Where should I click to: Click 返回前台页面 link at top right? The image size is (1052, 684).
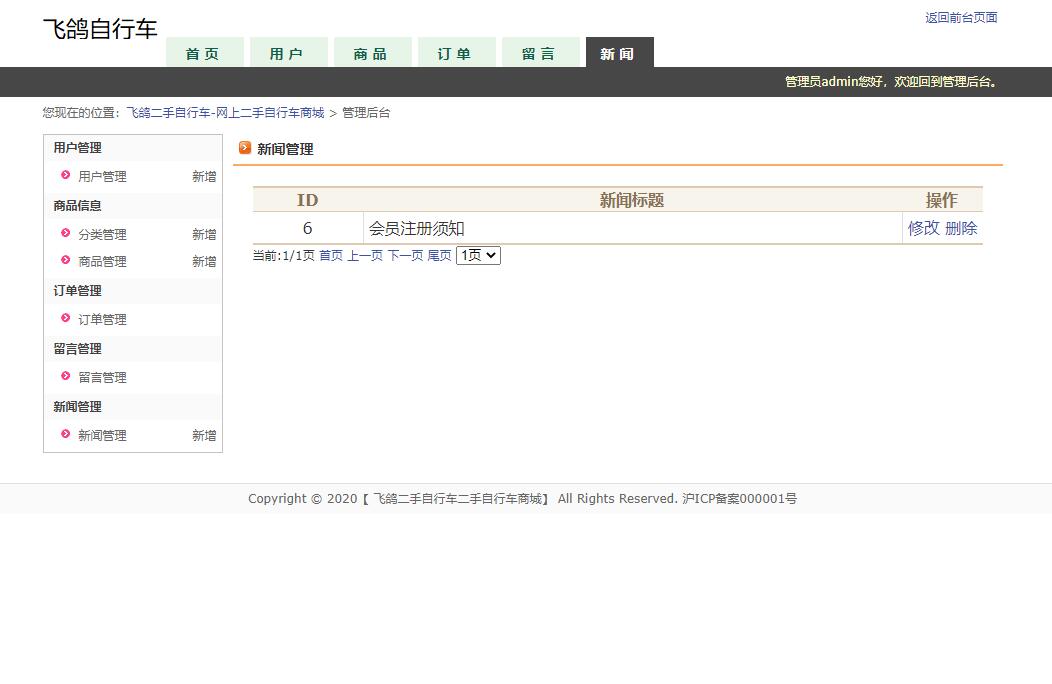(x=961, y=17)
